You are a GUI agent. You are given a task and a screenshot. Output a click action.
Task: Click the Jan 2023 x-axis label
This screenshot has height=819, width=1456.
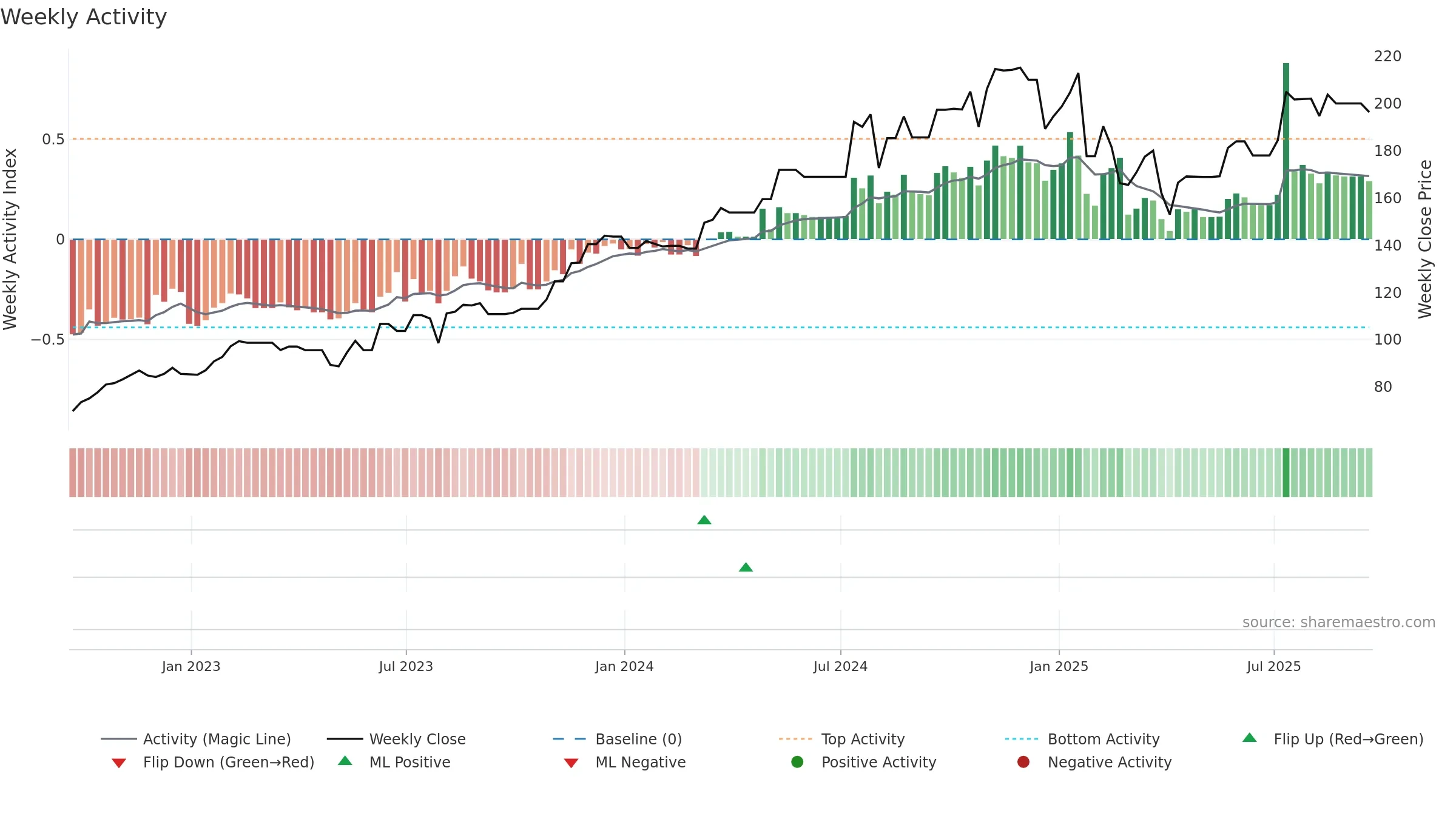(x=191, y=666)
